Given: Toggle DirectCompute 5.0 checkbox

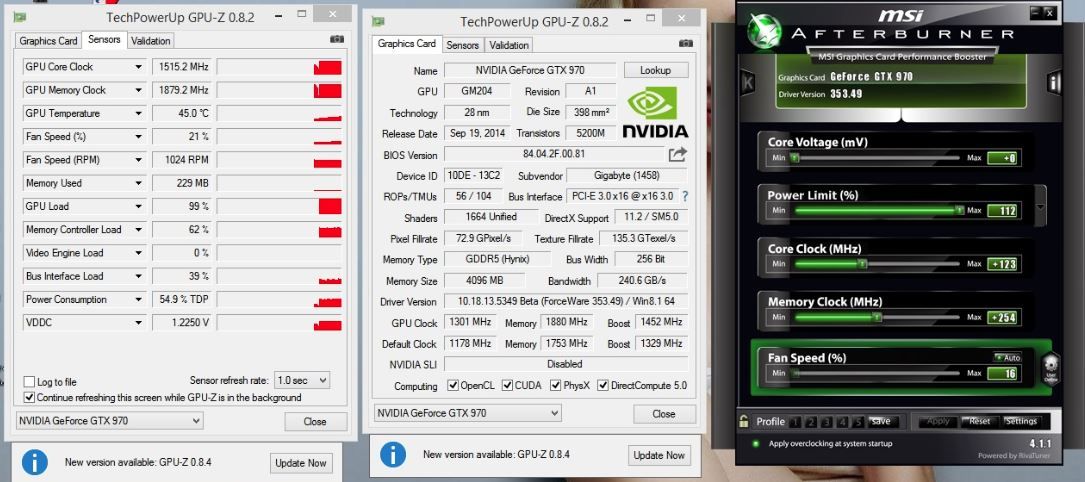Looking at the screenshot, I should point(603,385).
